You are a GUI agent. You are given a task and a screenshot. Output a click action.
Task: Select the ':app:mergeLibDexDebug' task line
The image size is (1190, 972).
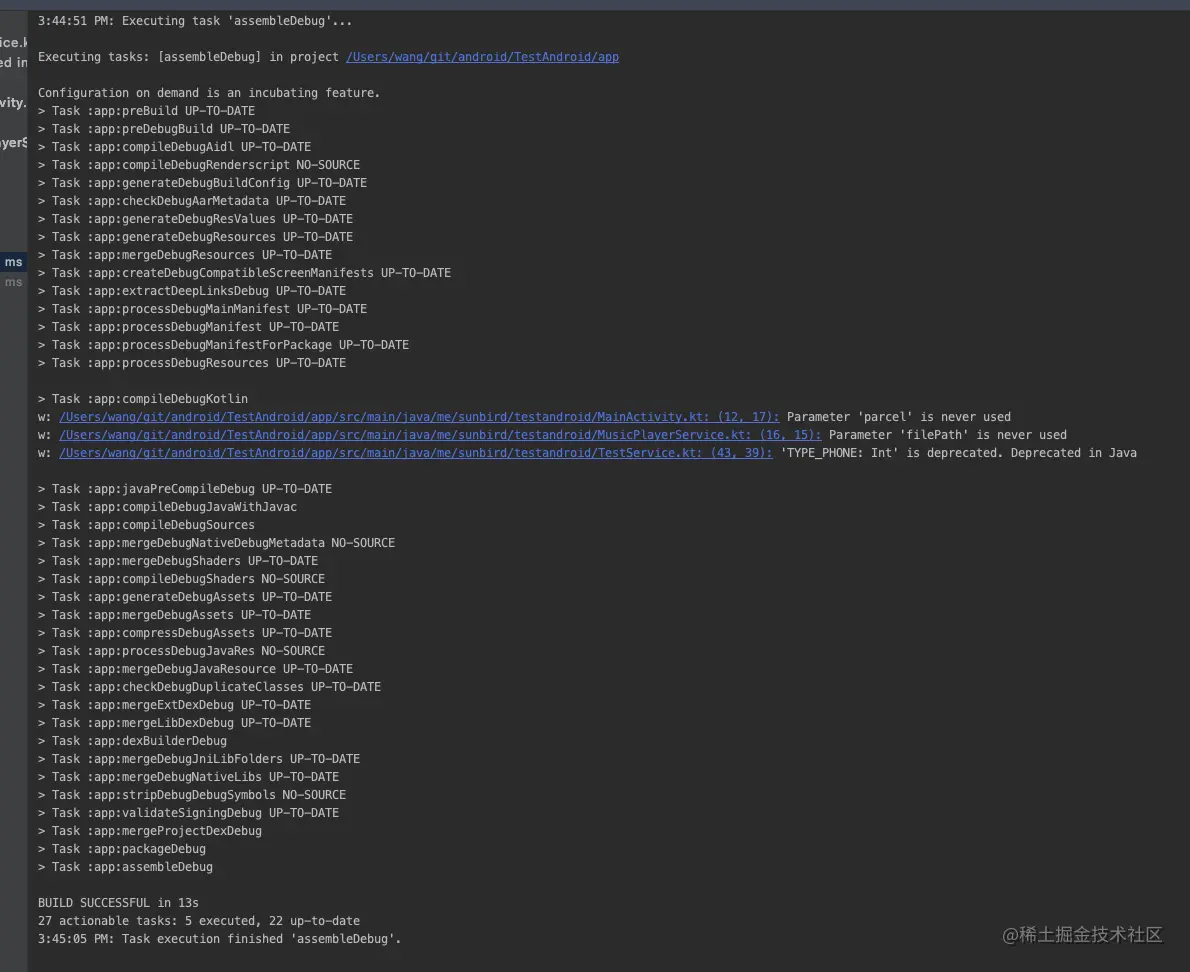(x=175, y=724)
